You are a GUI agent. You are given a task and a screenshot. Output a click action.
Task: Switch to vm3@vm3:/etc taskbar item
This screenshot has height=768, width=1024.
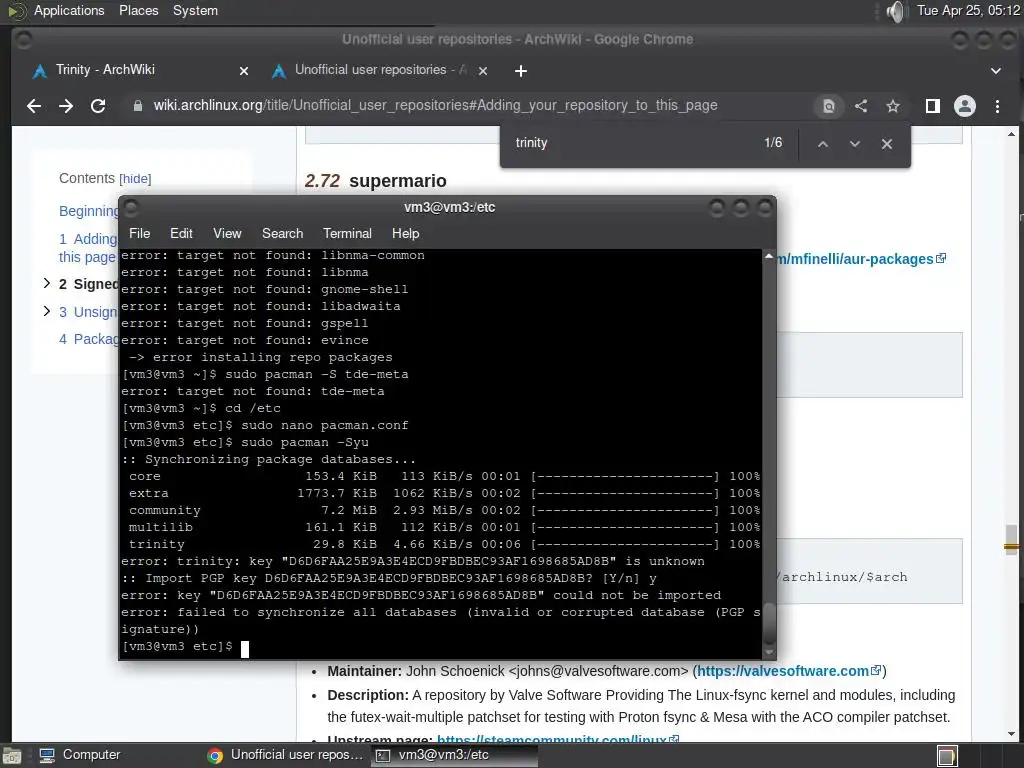[454, 755]
